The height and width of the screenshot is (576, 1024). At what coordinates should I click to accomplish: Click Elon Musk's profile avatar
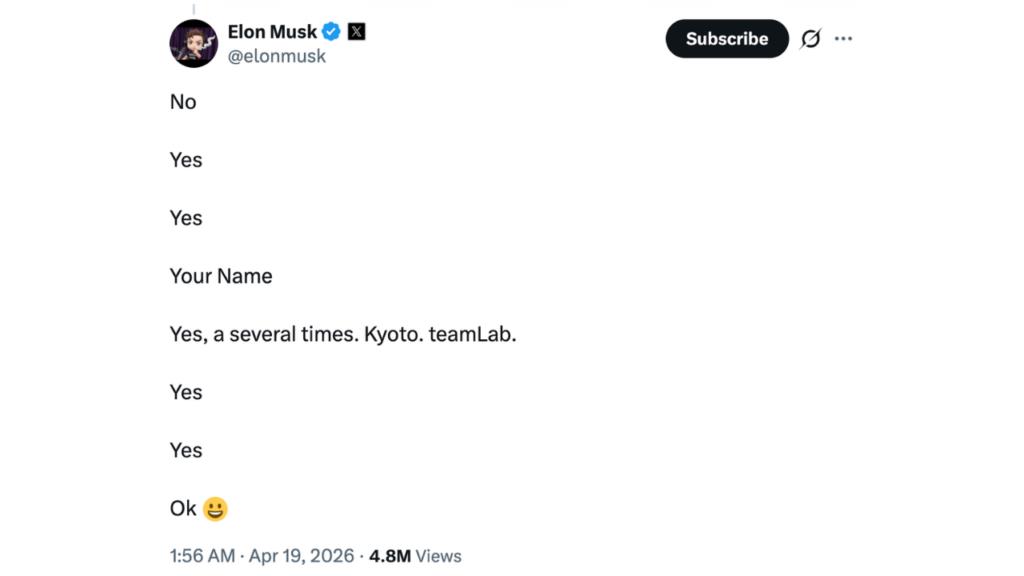point(193,43)
